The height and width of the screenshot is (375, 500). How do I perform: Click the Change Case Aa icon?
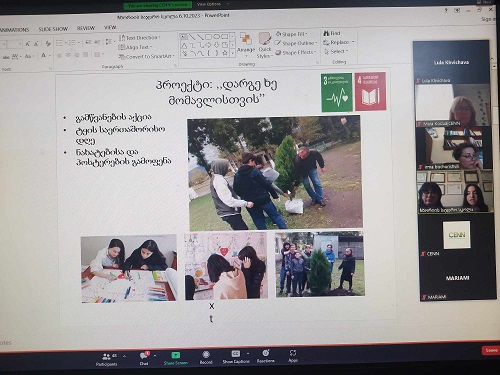tap(29, 56)
